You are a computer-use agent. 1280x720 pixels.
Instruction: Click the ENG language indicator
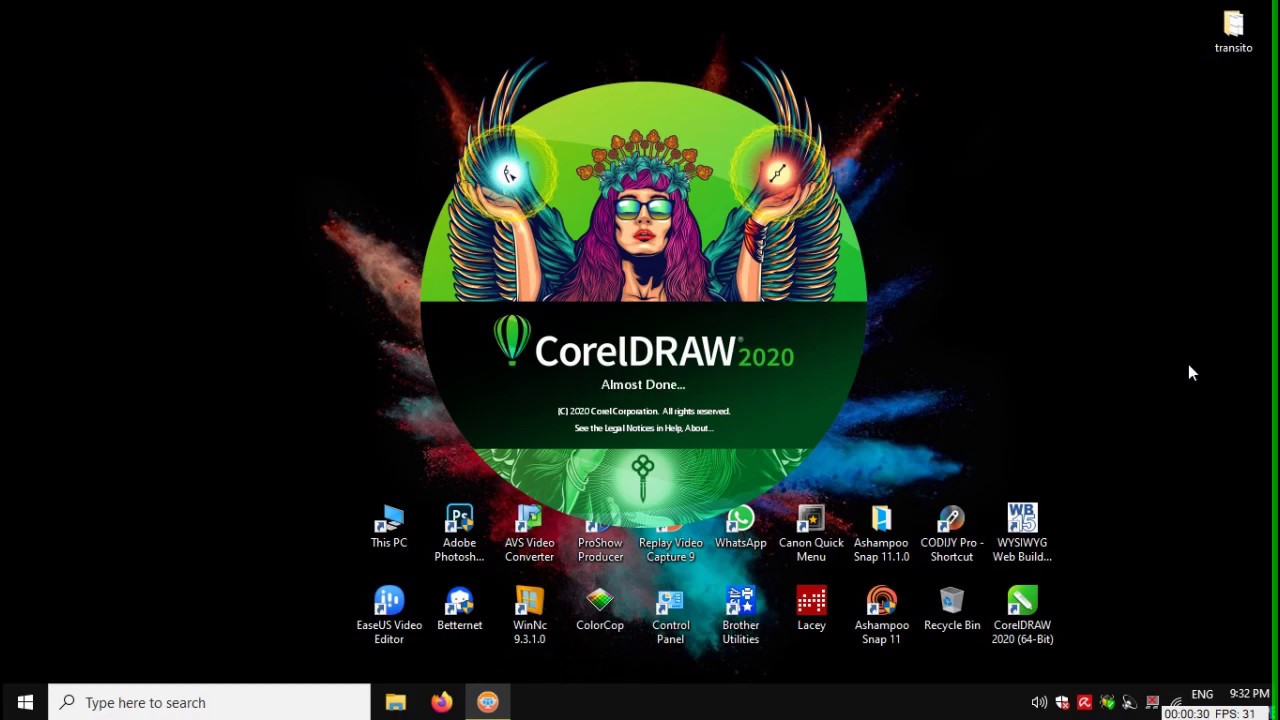(1202, 694)
